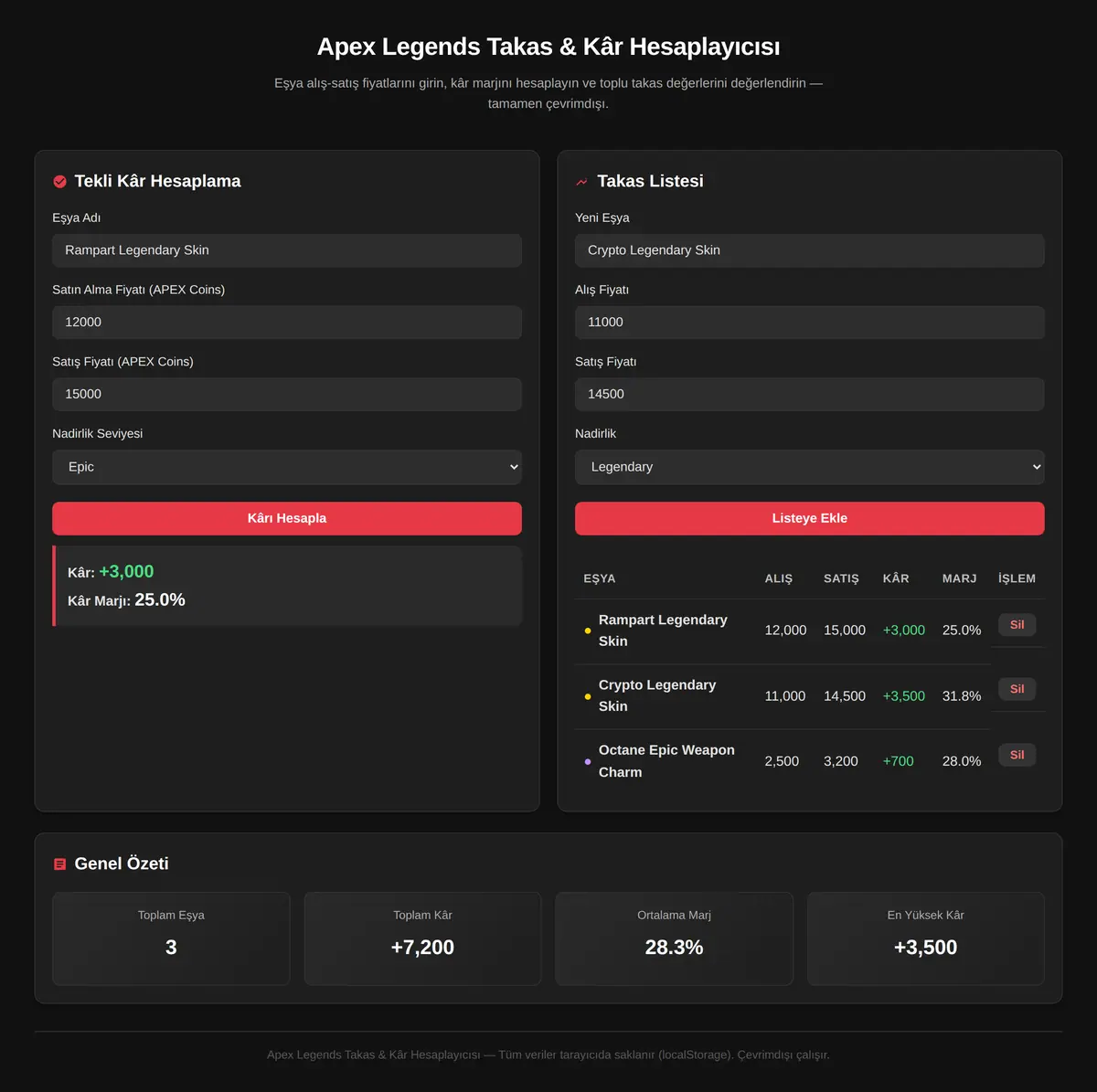Click the Toplam Kâr card showing +7,200

422,938
